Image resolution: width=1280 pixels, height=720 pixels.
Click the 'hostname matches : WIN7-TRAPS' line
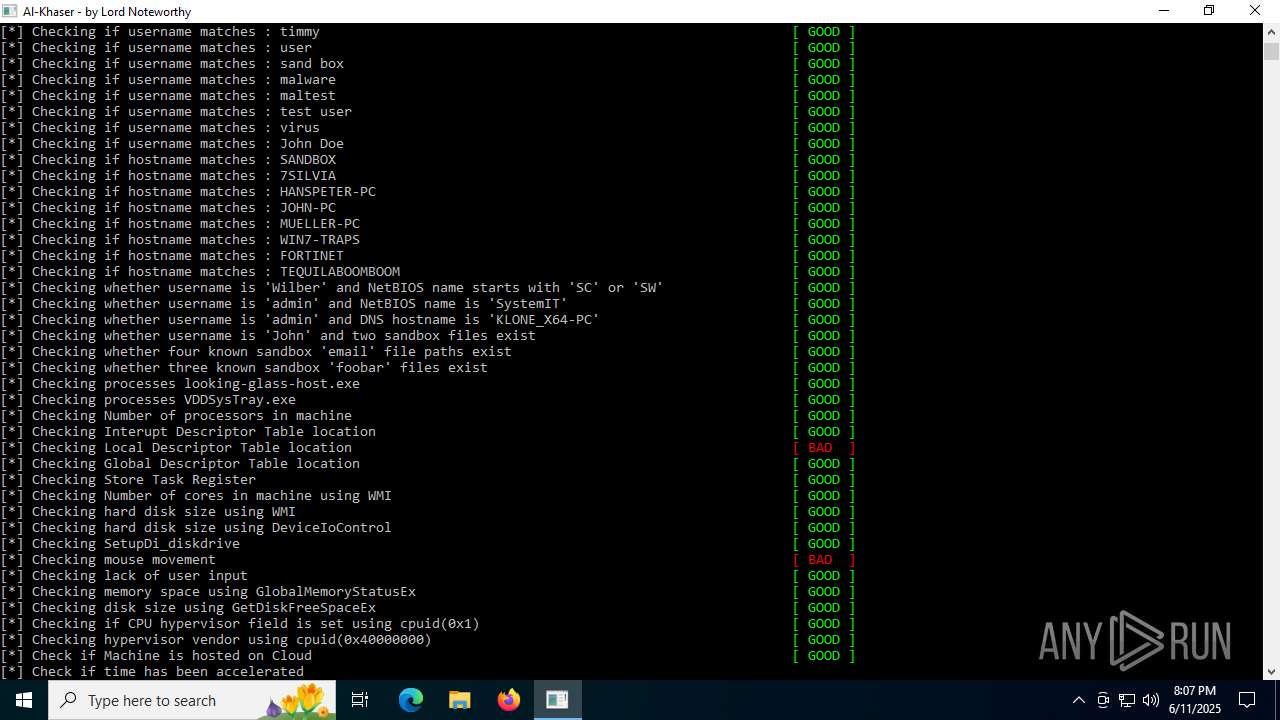point(180,240)
